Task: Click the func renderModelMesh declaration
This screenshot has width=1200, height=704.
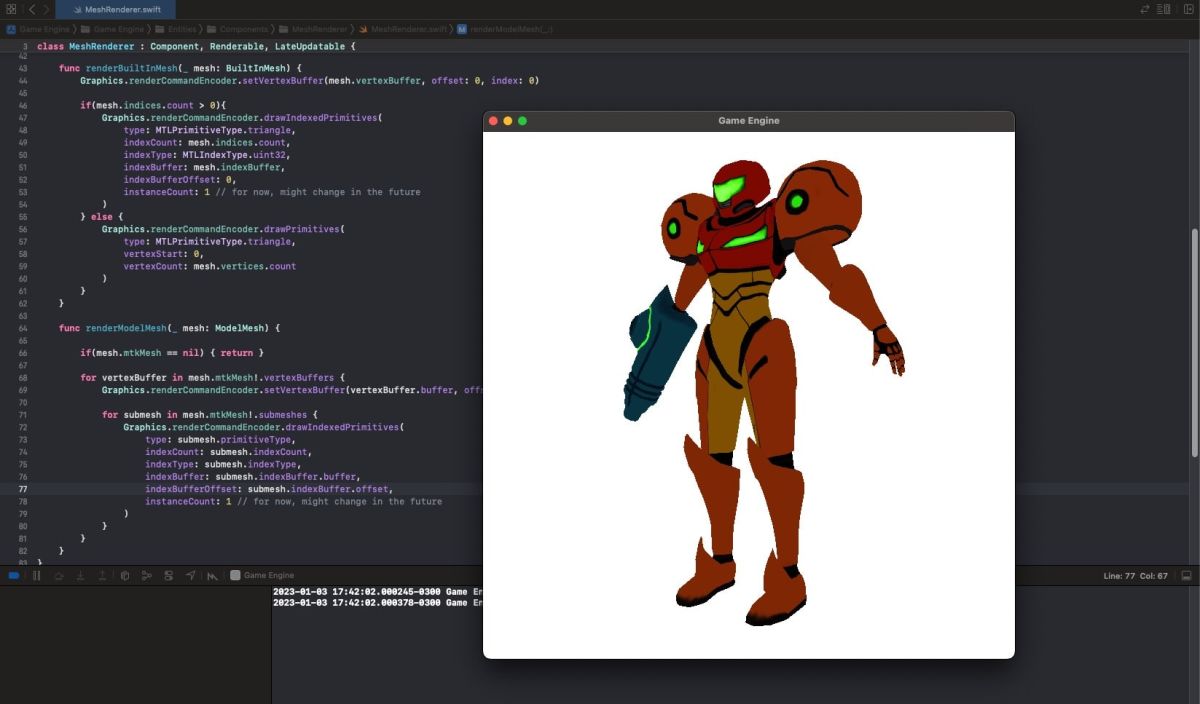Action: [170, 328]
